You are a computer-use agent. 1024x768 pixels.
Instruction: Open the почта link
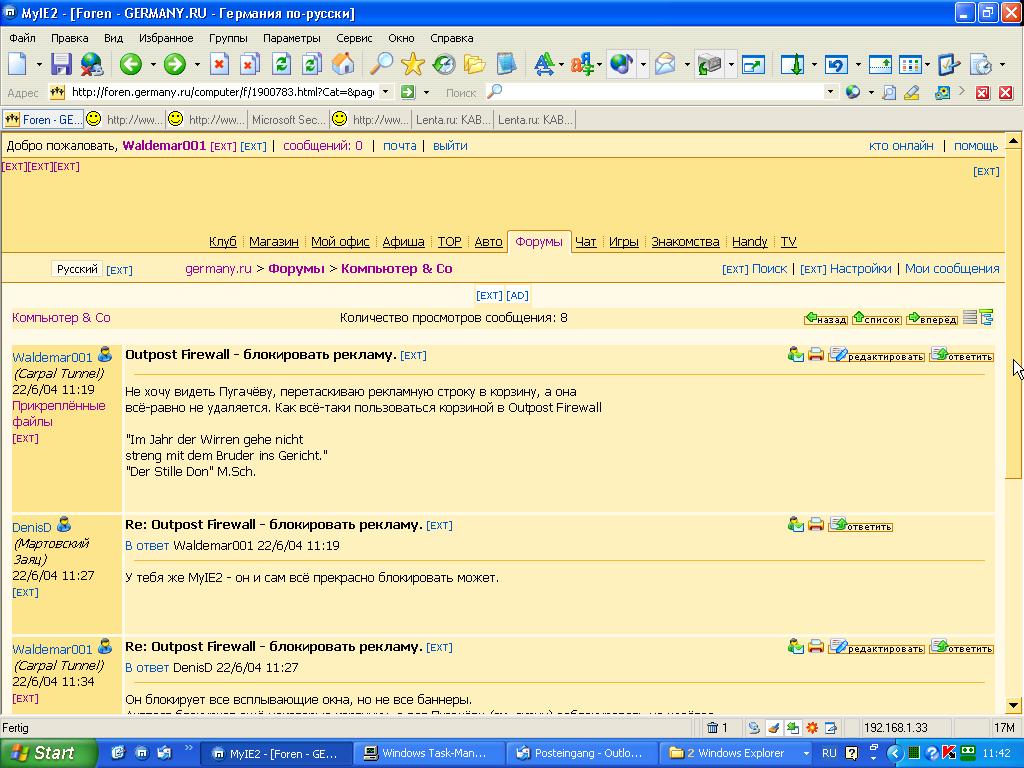[x=400, y=146]
